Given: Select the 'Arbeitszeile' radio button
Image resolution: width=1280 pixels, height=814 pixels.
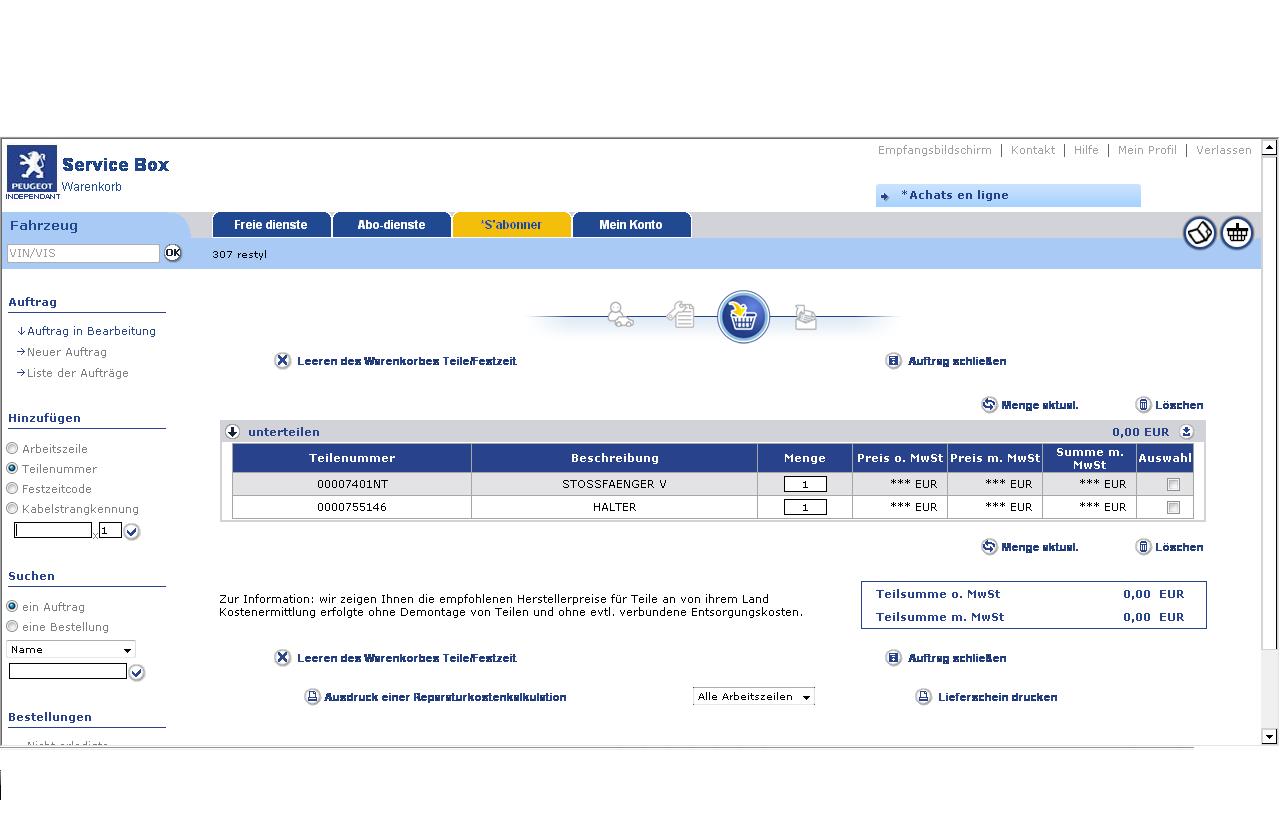Looking at the screenshot, I should coord(12,449).
